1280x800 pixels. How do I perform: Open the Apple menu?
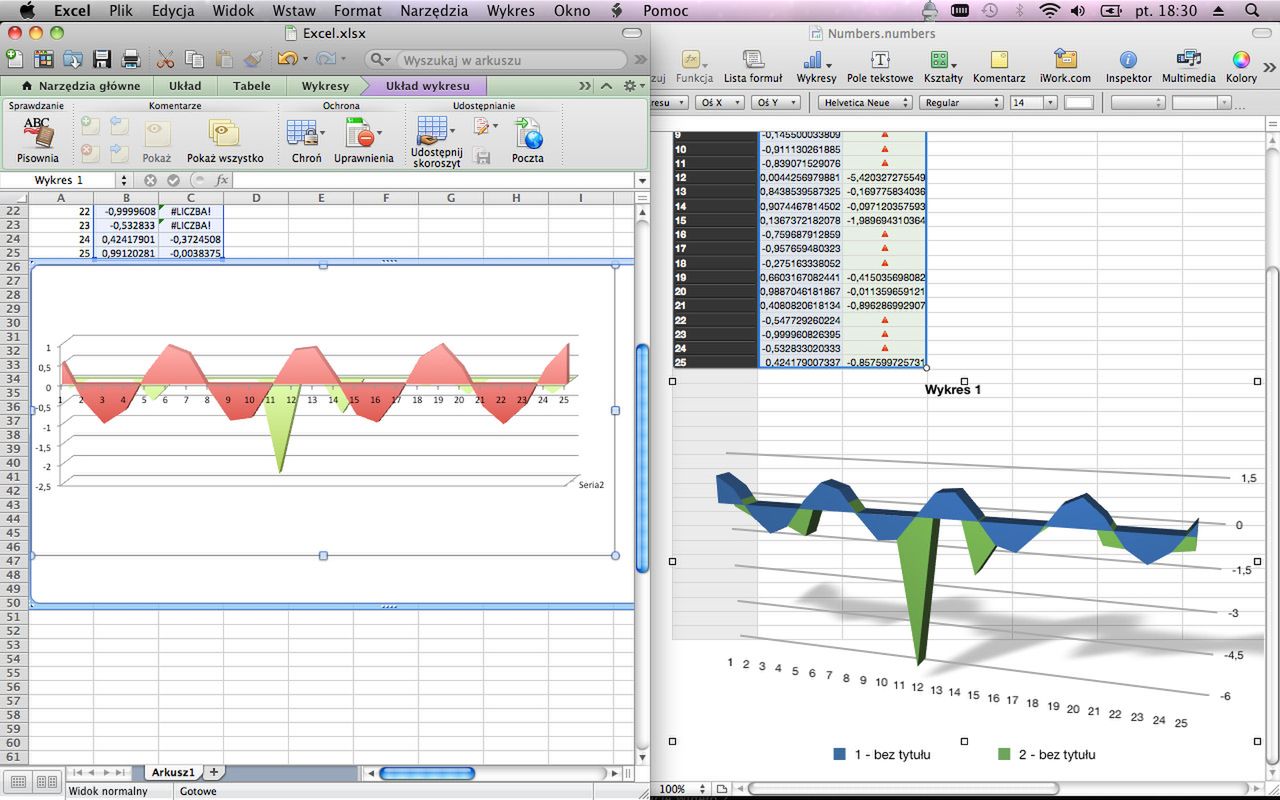click(x=27, y=11)
